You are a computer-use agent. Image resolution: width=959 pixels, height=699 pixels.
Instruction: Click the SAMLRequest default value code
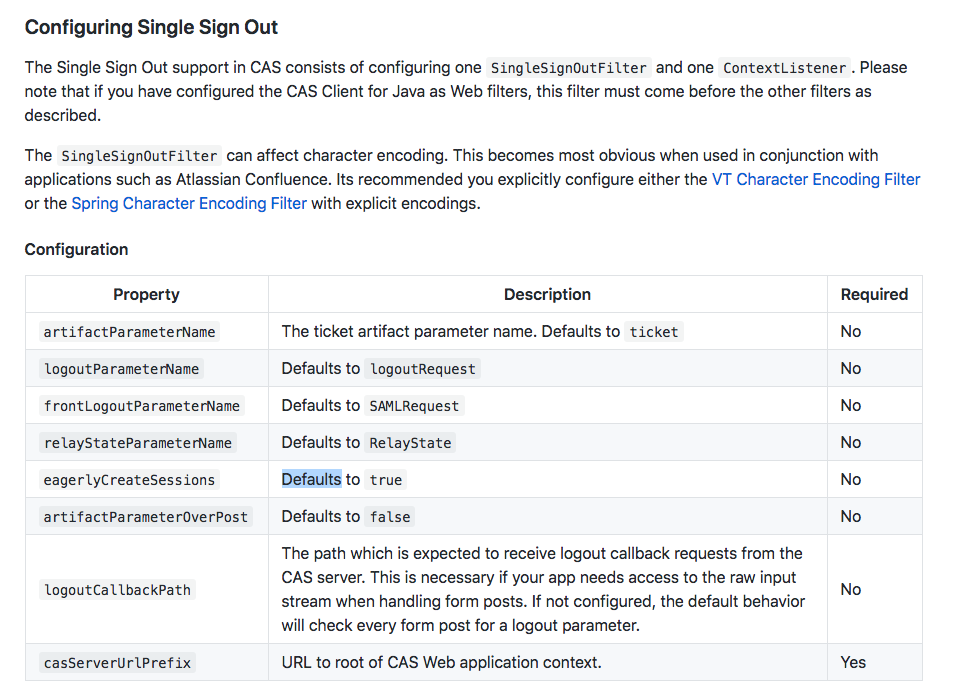pos(414,406)
